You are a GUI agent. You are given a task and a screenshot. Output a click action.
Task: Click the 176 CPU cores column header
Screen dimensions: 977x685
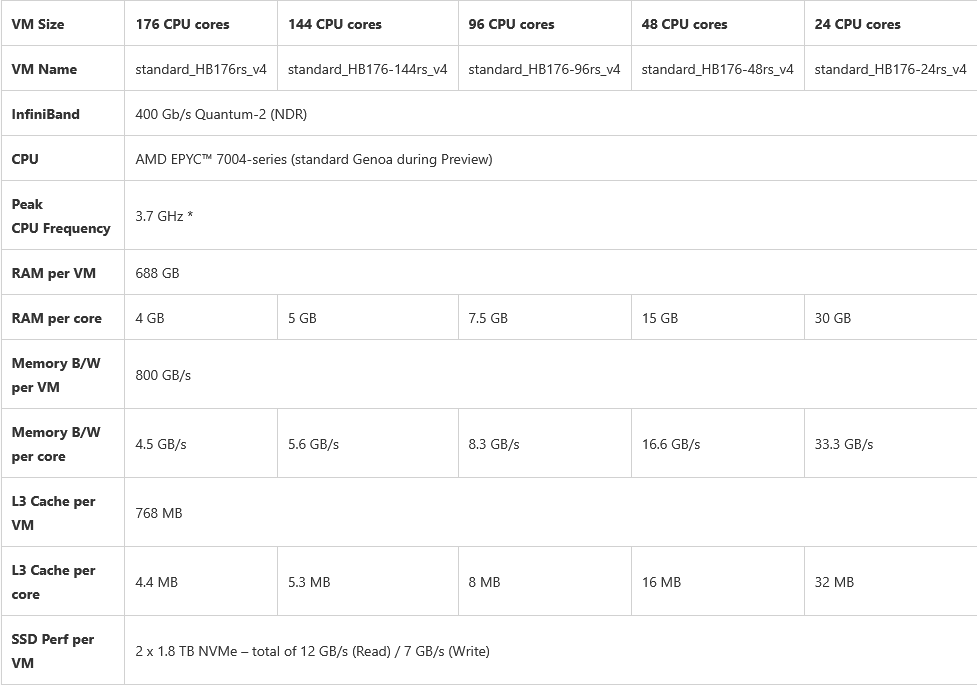tap(182, 24)
